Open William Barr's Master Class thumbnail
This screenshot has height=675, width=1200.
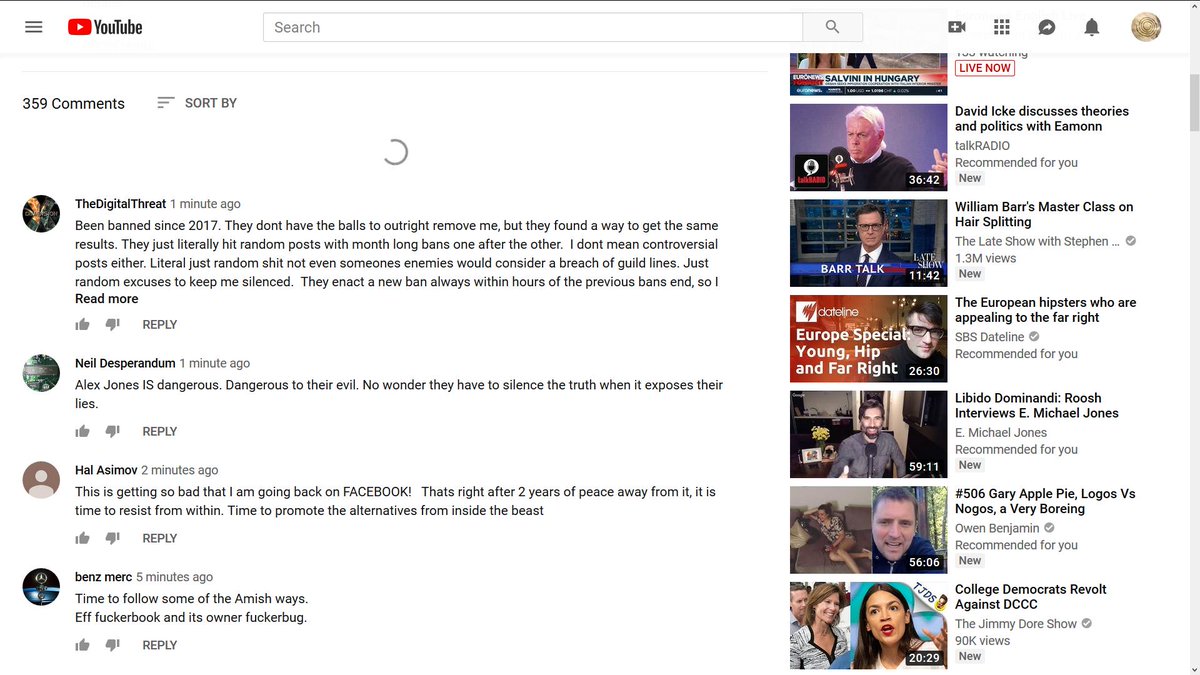click(868, 243)
